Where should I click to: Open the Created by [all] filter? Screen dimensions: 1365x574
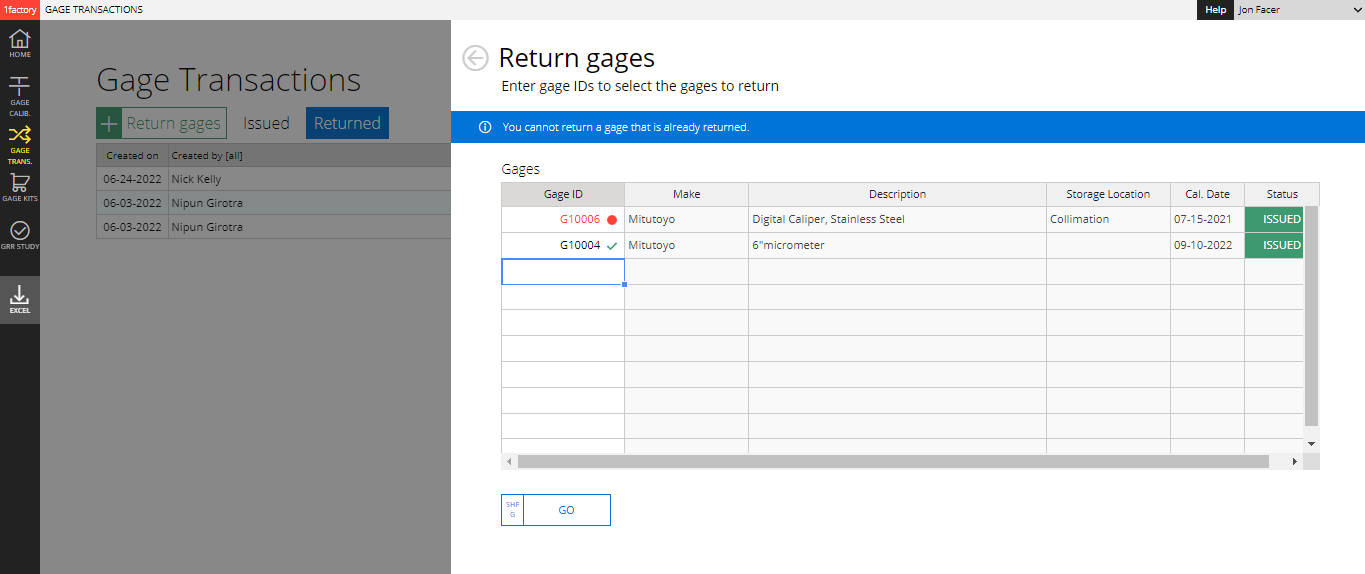pyautogui.click(x=194, y=156)
